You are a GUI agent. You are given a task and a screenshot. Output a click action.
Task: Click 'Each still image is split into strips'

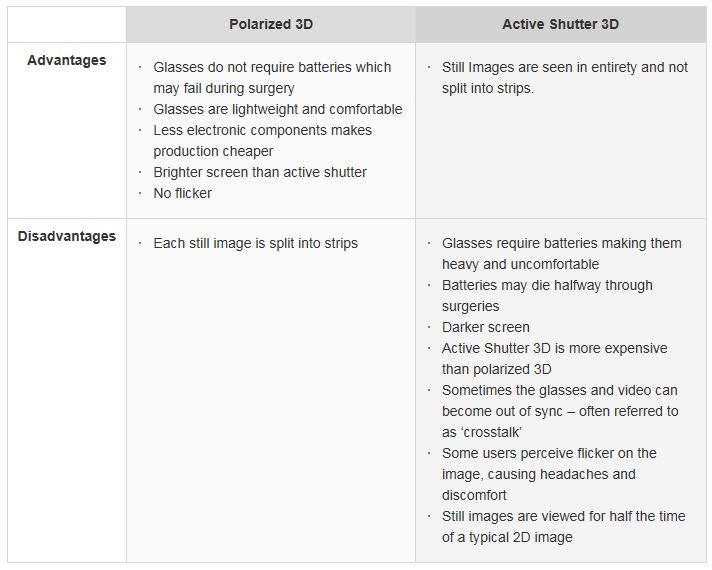[256, 243]
